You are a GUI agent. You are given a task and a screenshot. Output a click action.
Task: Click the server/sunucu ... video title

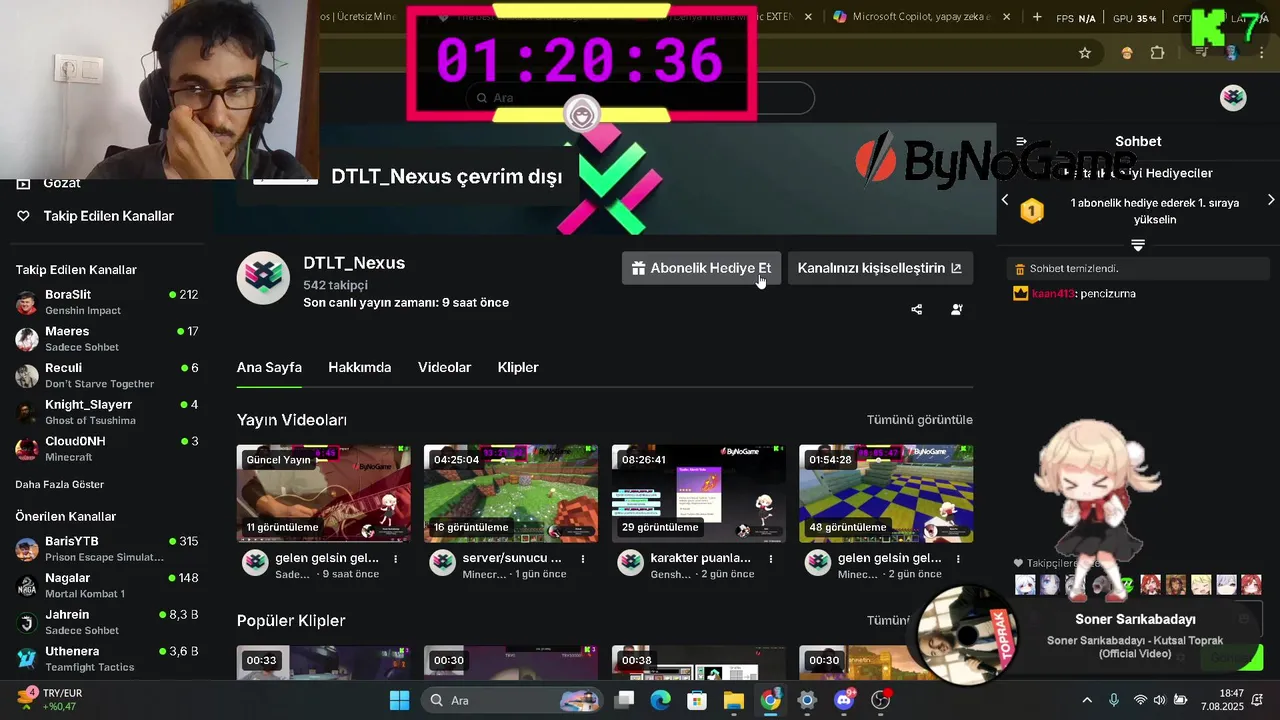tap(512, 558)
